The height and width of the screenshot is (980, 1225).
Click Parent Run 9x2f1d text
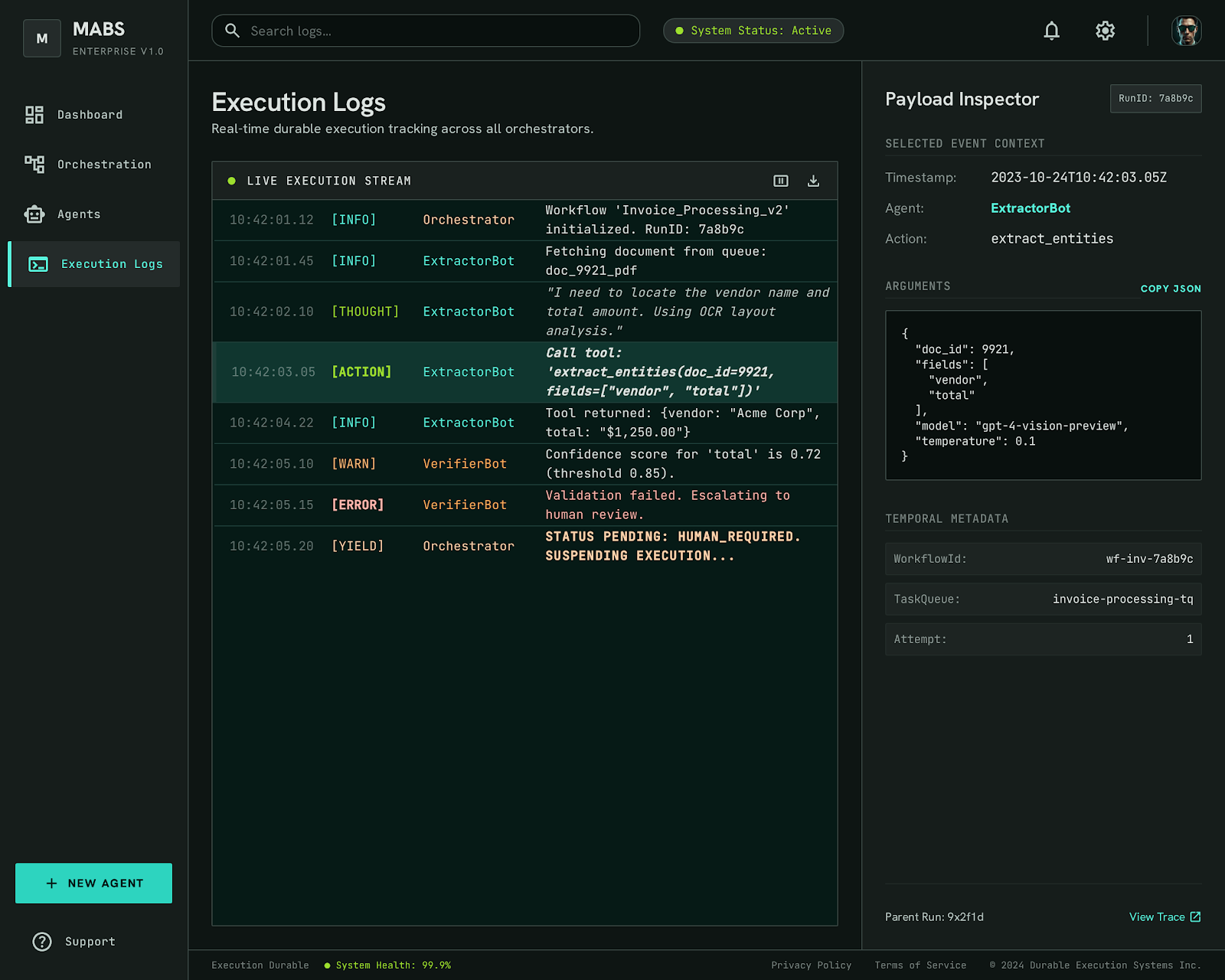click(x=934, y=916)
